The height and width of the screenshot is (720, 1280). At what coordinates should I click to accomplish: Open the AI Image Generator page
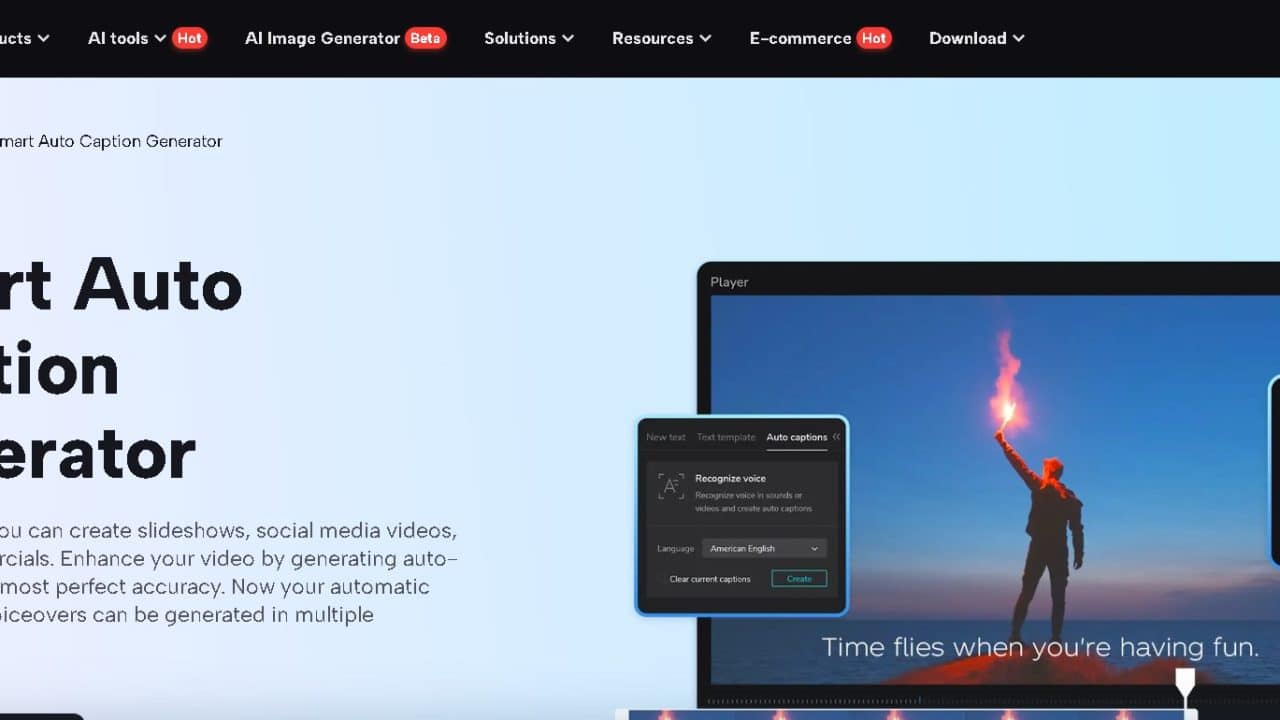(322, 38)
